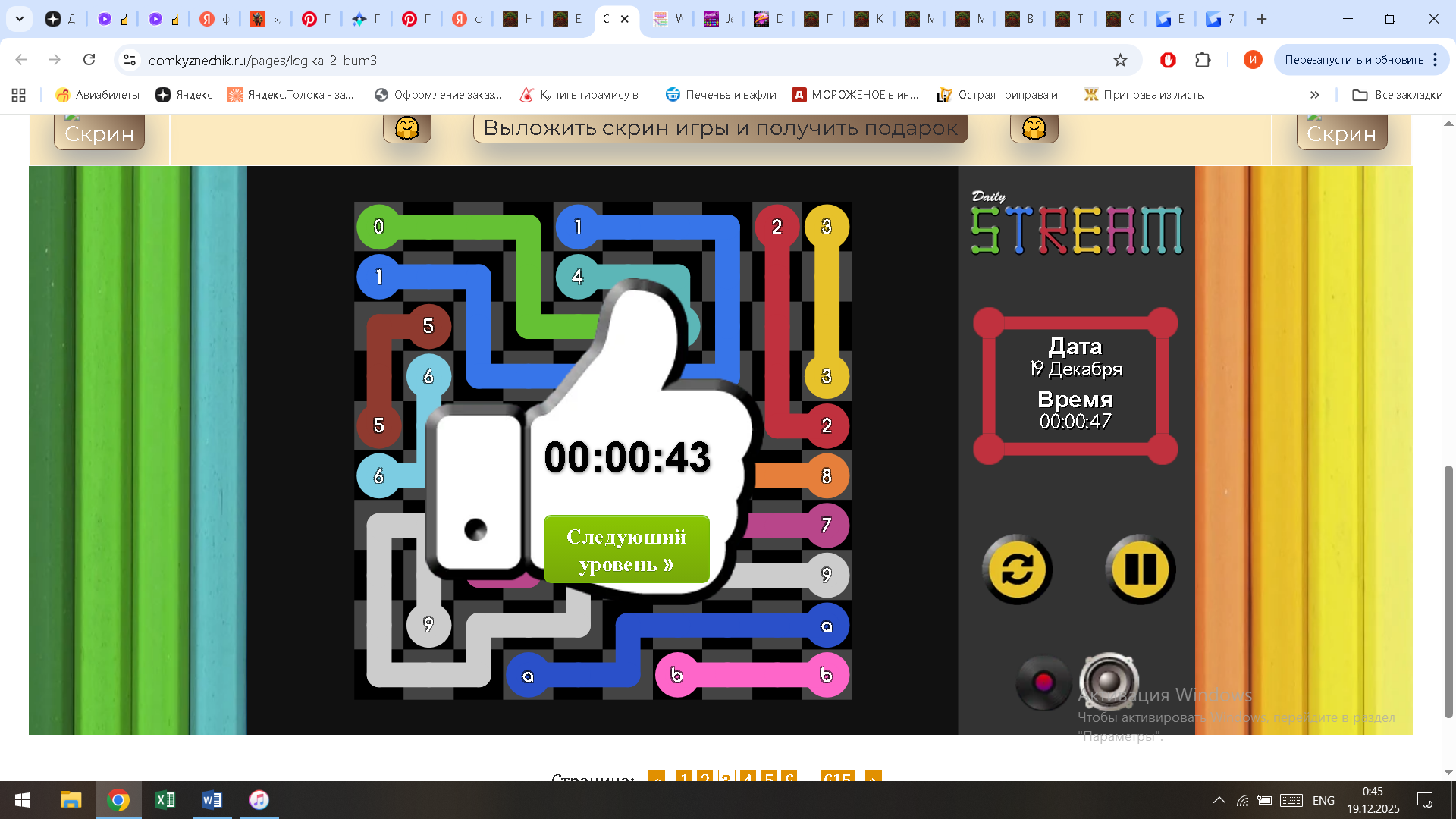Bookmark this page with star icon
This screenshot has width=1456, height=819.
click(x=1120, y=60)
